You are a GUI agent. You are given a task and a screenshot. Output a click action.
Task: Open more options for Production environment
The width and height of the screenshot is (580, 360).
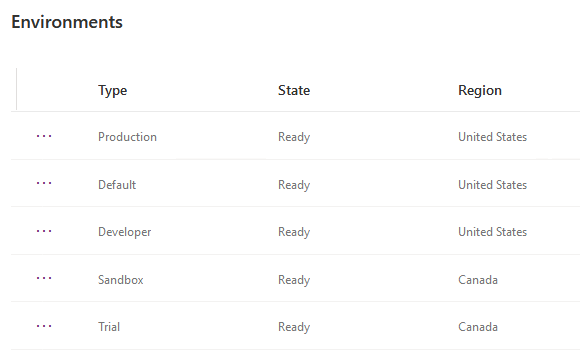click(44, 137)
